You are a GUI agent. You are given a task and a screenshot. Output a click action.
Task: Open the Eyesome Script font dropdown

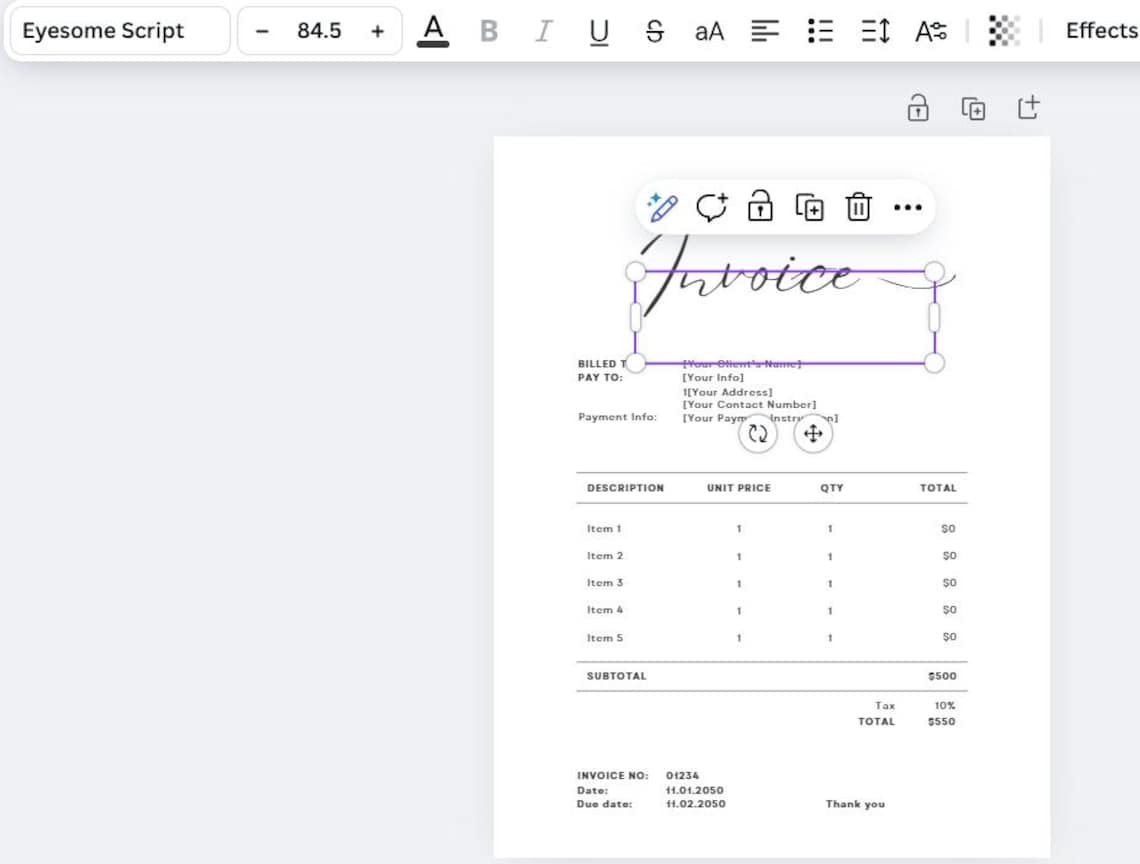click(118, 31)
